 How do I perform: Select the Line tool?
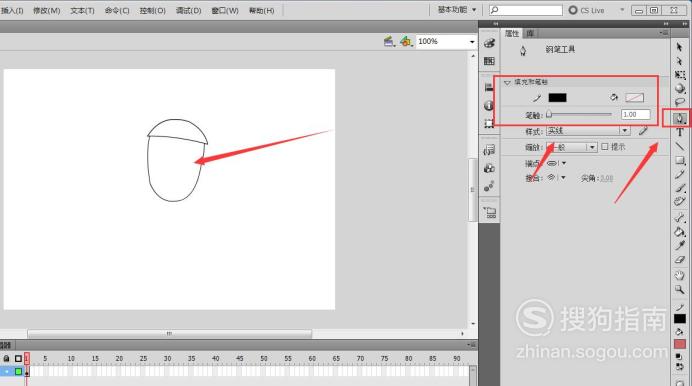pyautogui.click(x=680, y=146)
